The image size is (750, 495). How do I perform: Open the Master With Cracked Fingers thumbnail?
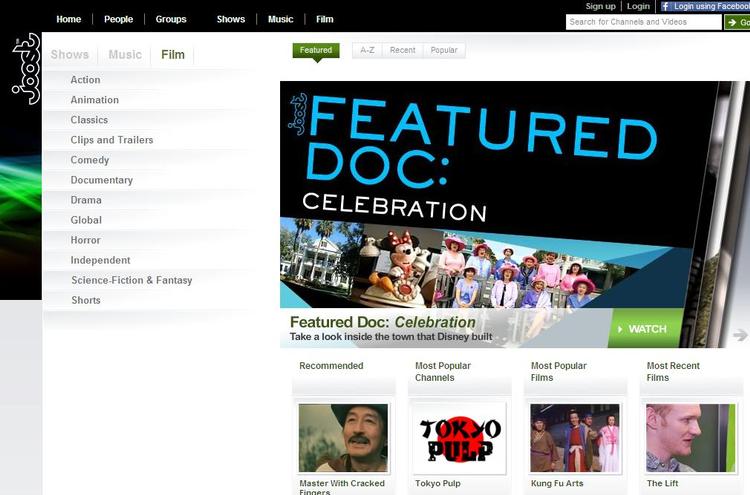[343, 439]
